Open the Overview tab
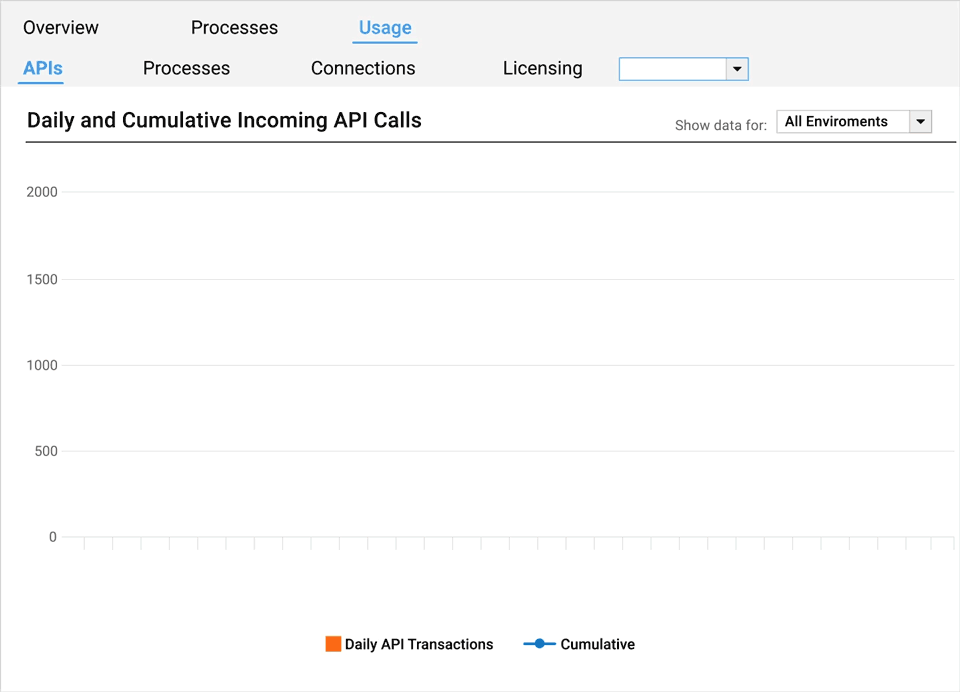Screen dimensions: 960x692 coord(61,28)
